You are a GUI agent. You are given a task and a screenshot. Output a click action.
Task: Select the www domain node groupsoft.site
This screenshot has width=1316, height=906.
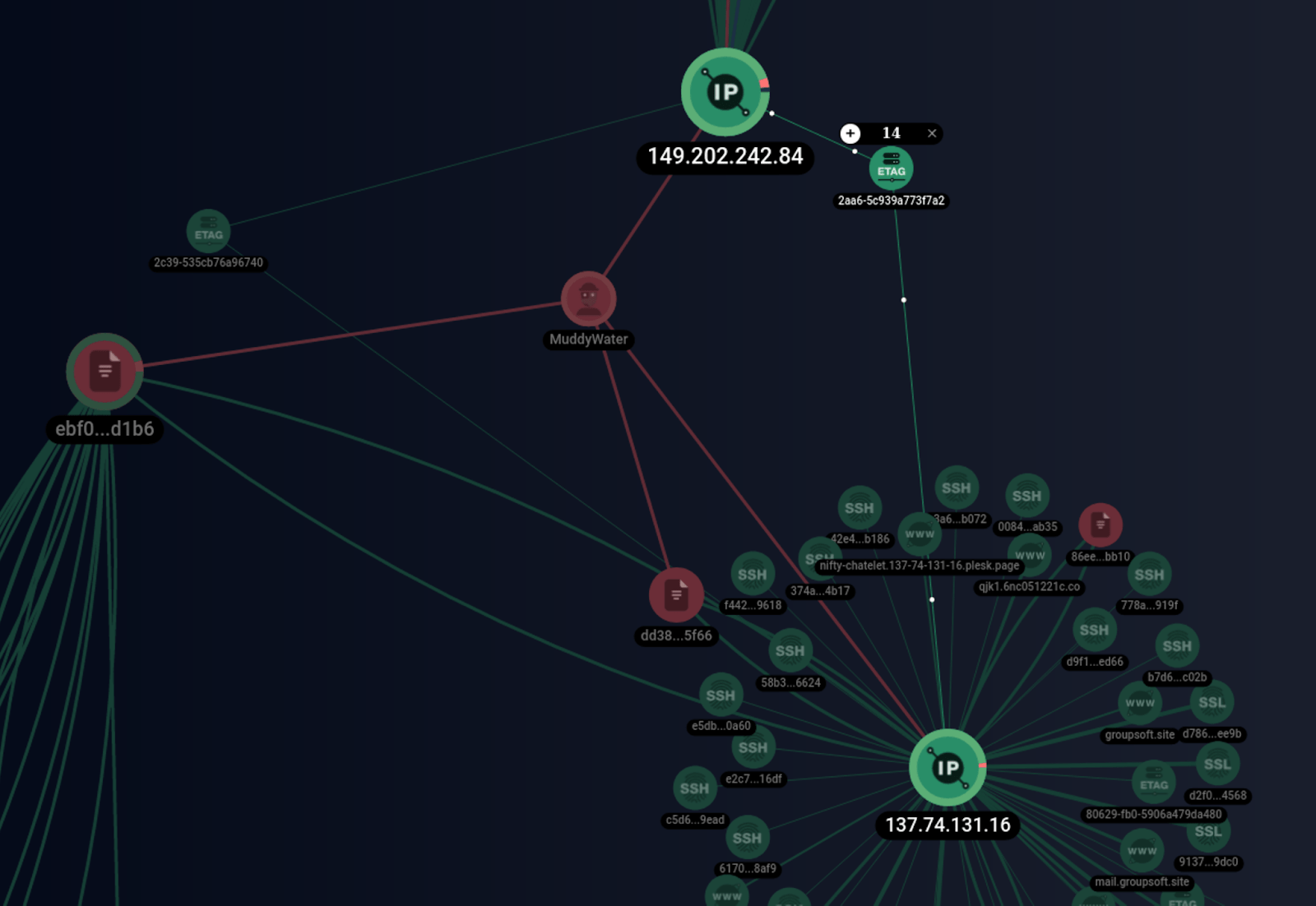[x=1140, y=703]
